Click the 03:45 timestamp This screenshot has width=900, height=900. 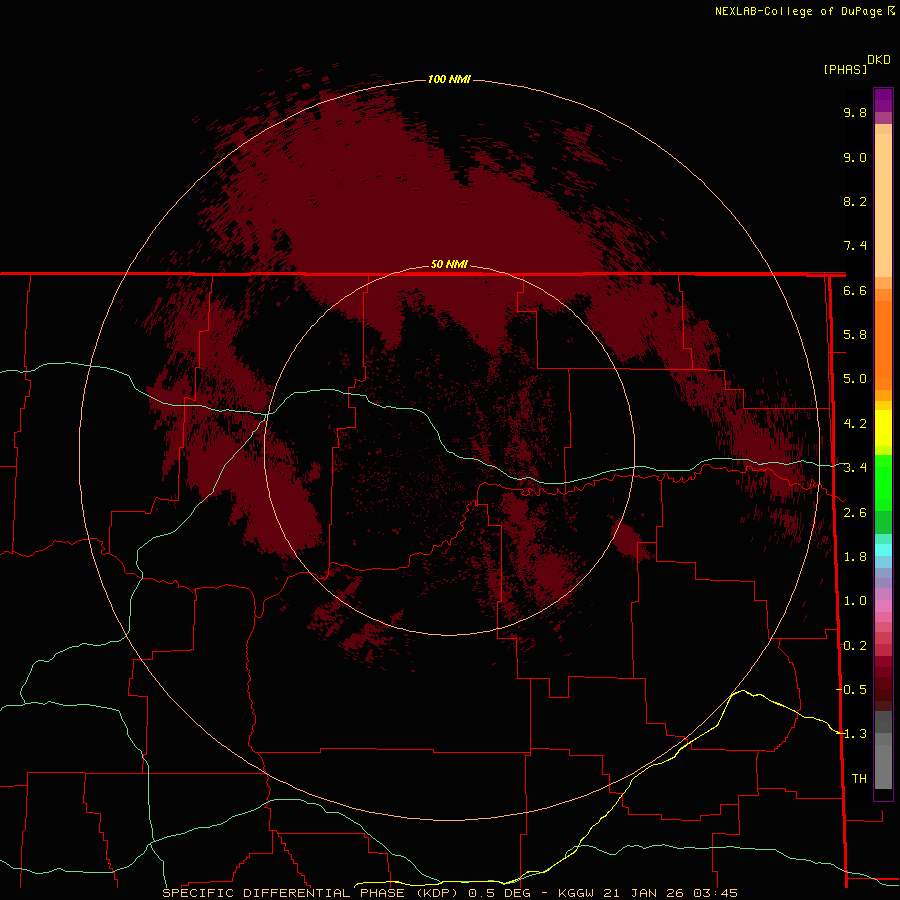click(x=715, y=893)
